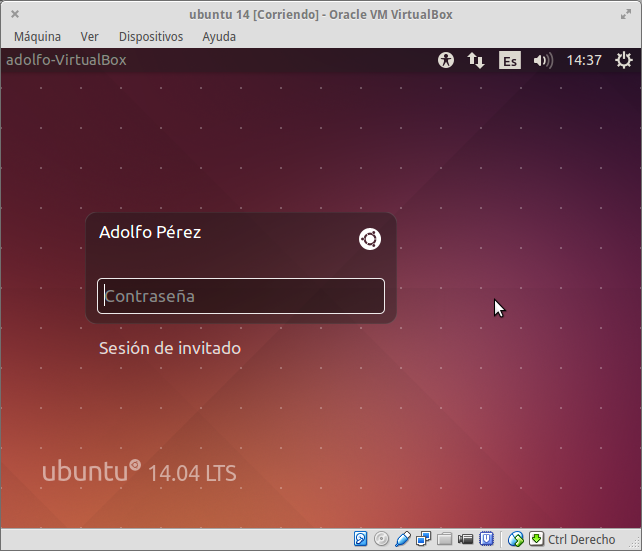Open the Máquina menu

coord(37,37)
